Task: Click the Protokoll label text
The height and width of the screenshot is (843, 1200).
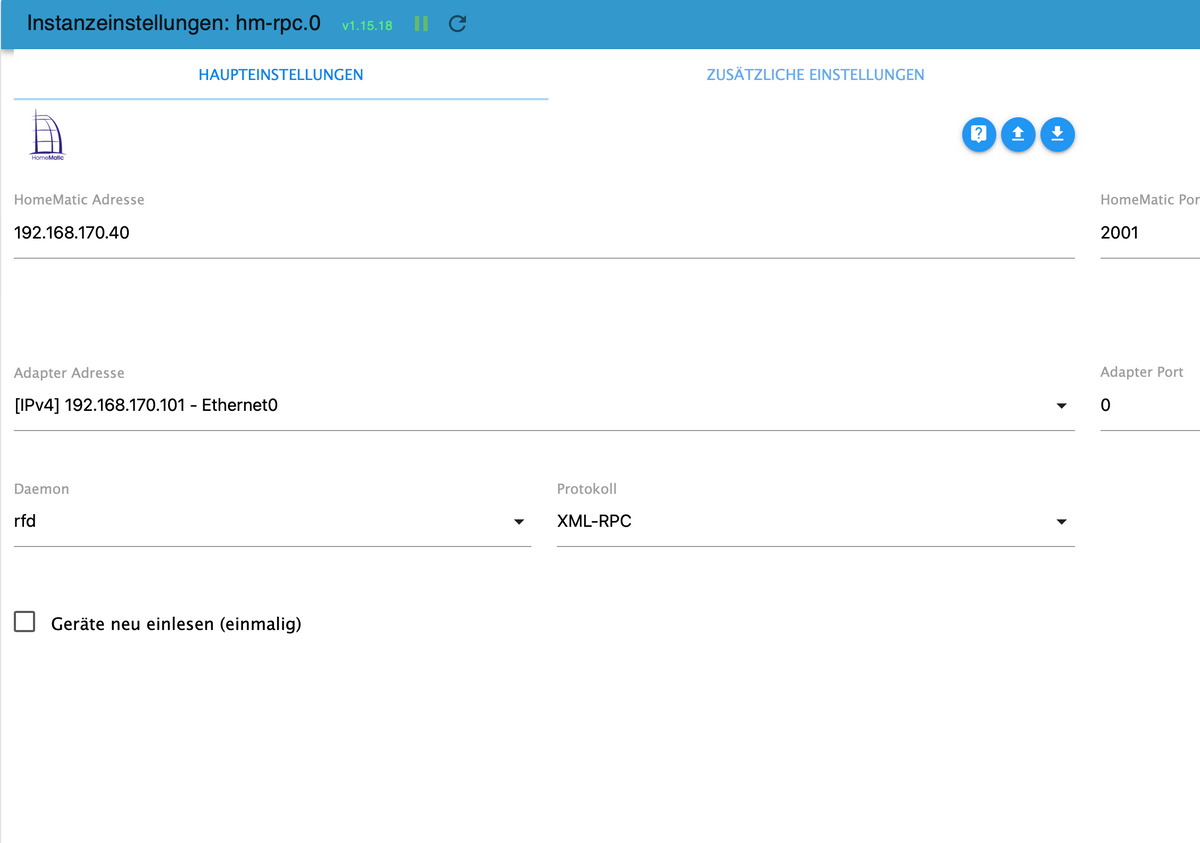Action: [x=587, y=489]
